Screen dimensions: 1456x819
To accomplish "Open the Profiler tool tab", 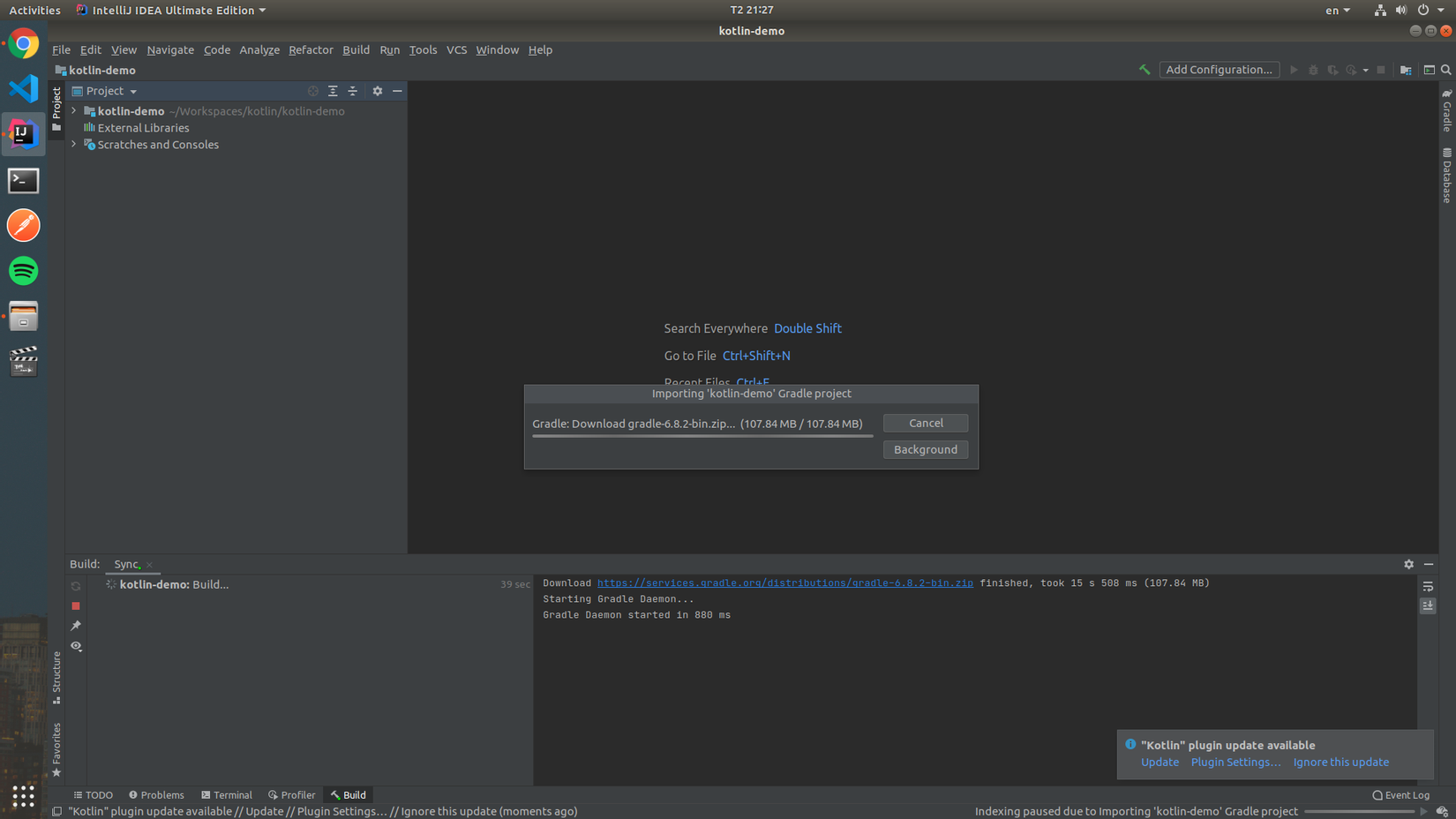I will click(292, 795).
